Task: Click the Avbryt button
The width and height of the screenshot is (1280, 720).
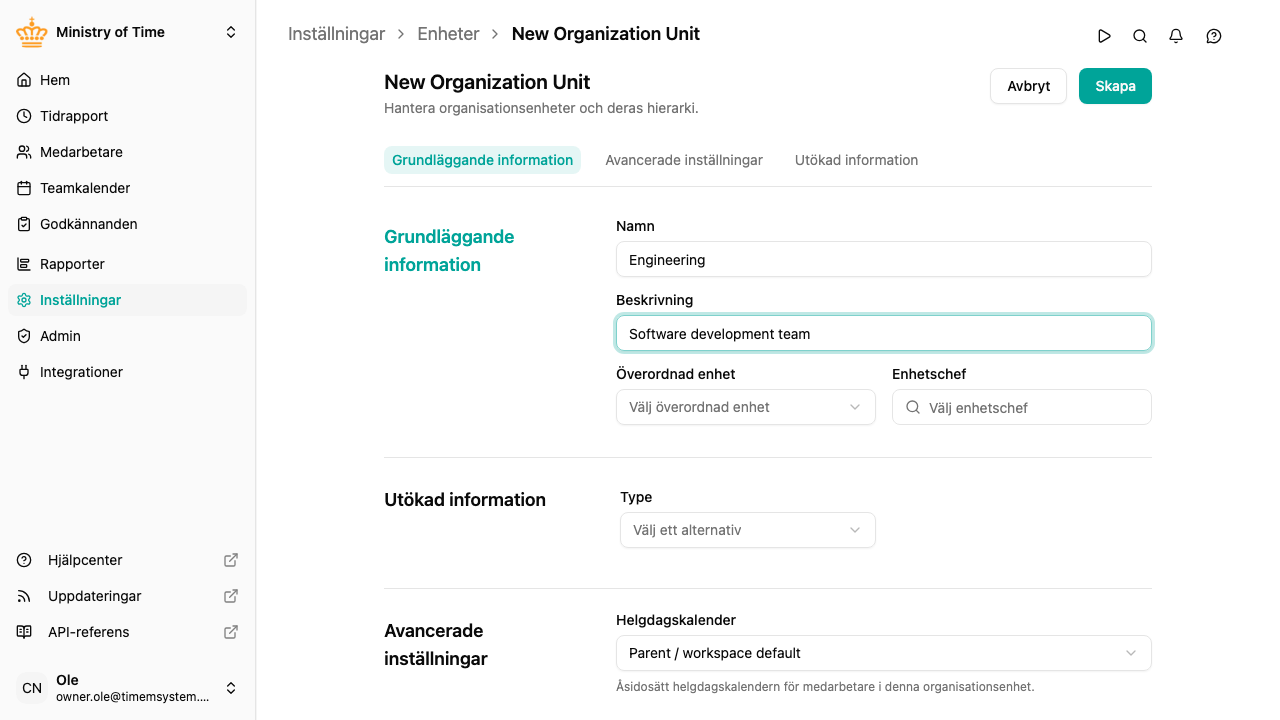Action: 1028,86
